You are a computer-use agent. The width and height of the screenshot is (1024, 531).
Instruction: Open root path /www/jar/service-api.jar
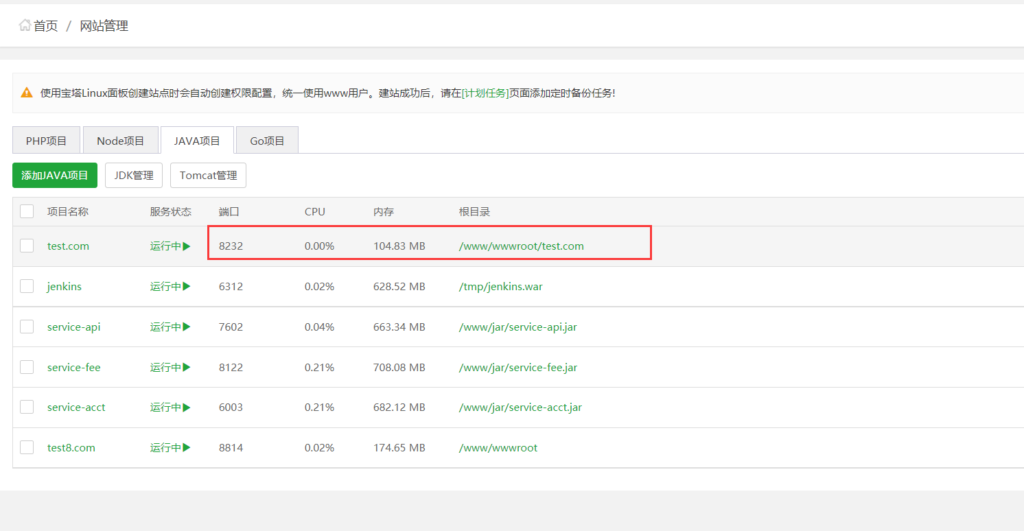click(518, 327)
